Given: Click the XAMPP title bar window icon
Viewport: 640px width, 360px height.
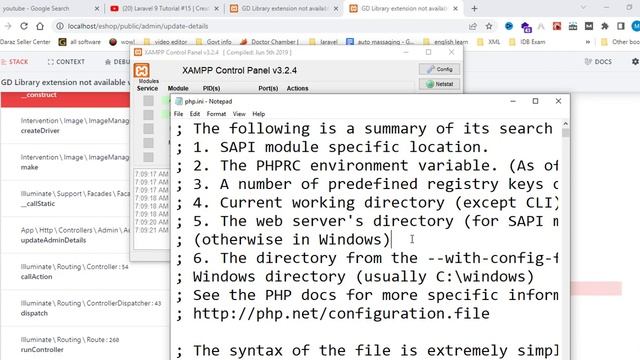Looking at the screenshot, I should (138, 52).
